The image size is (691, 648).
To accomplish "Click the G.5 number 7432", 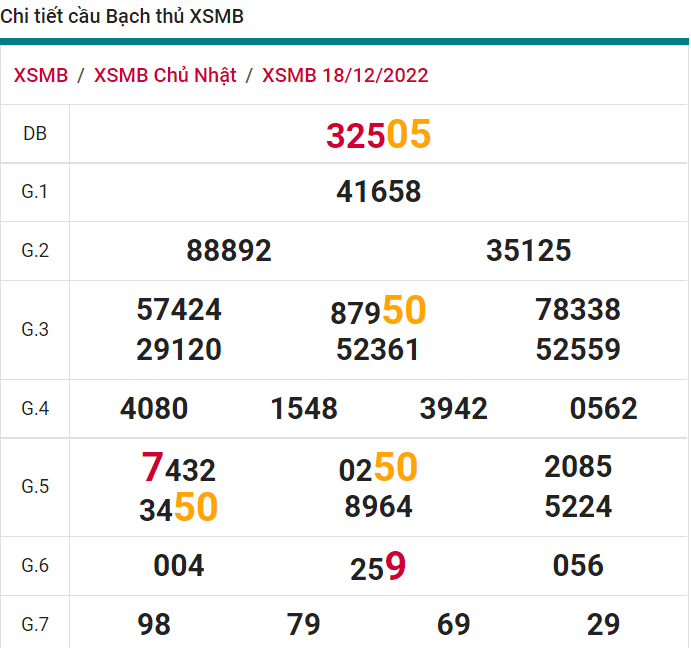I will pos(179,468).
